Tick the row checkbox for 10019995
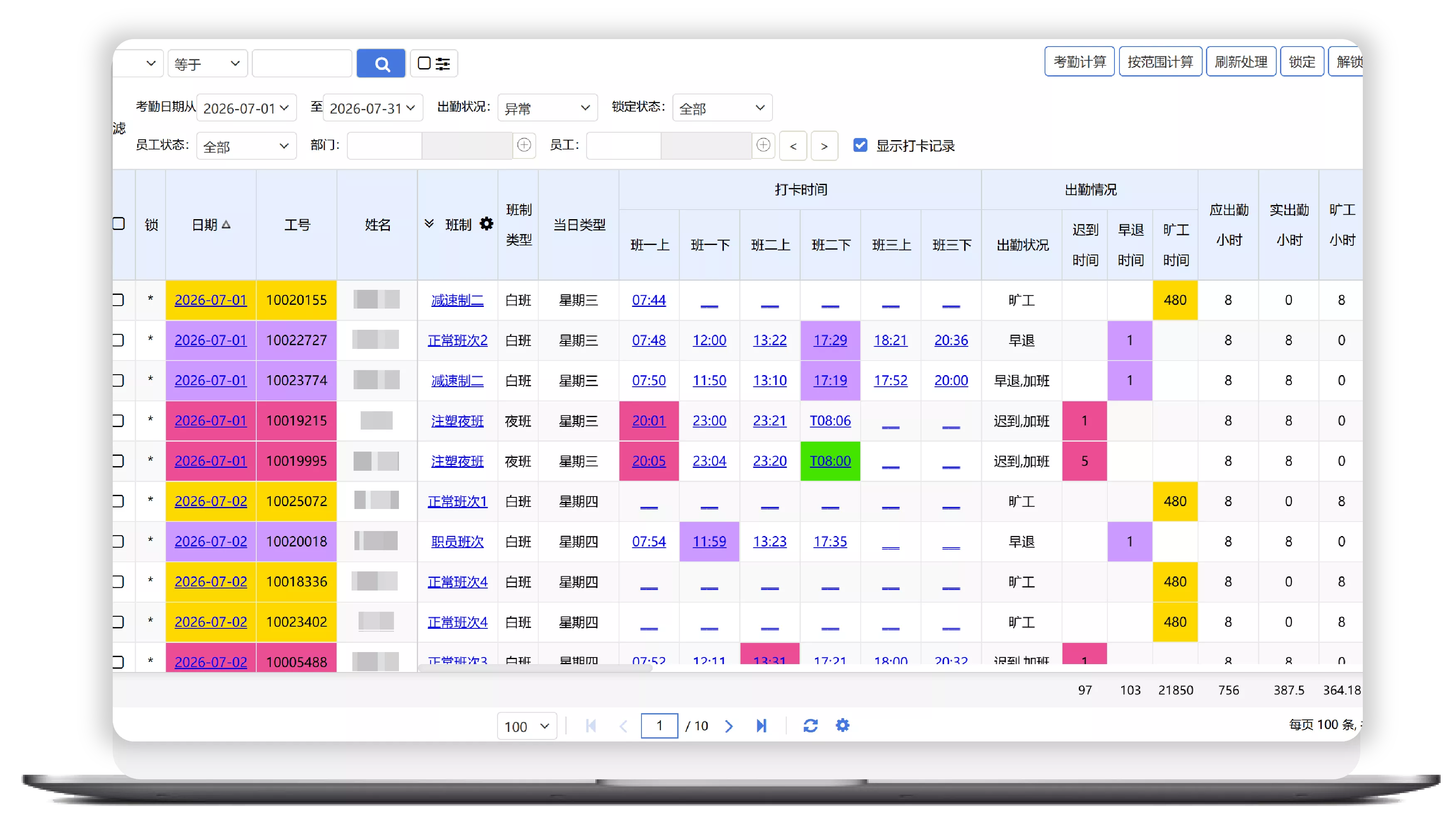1456x813 pixels. [118, 461]
